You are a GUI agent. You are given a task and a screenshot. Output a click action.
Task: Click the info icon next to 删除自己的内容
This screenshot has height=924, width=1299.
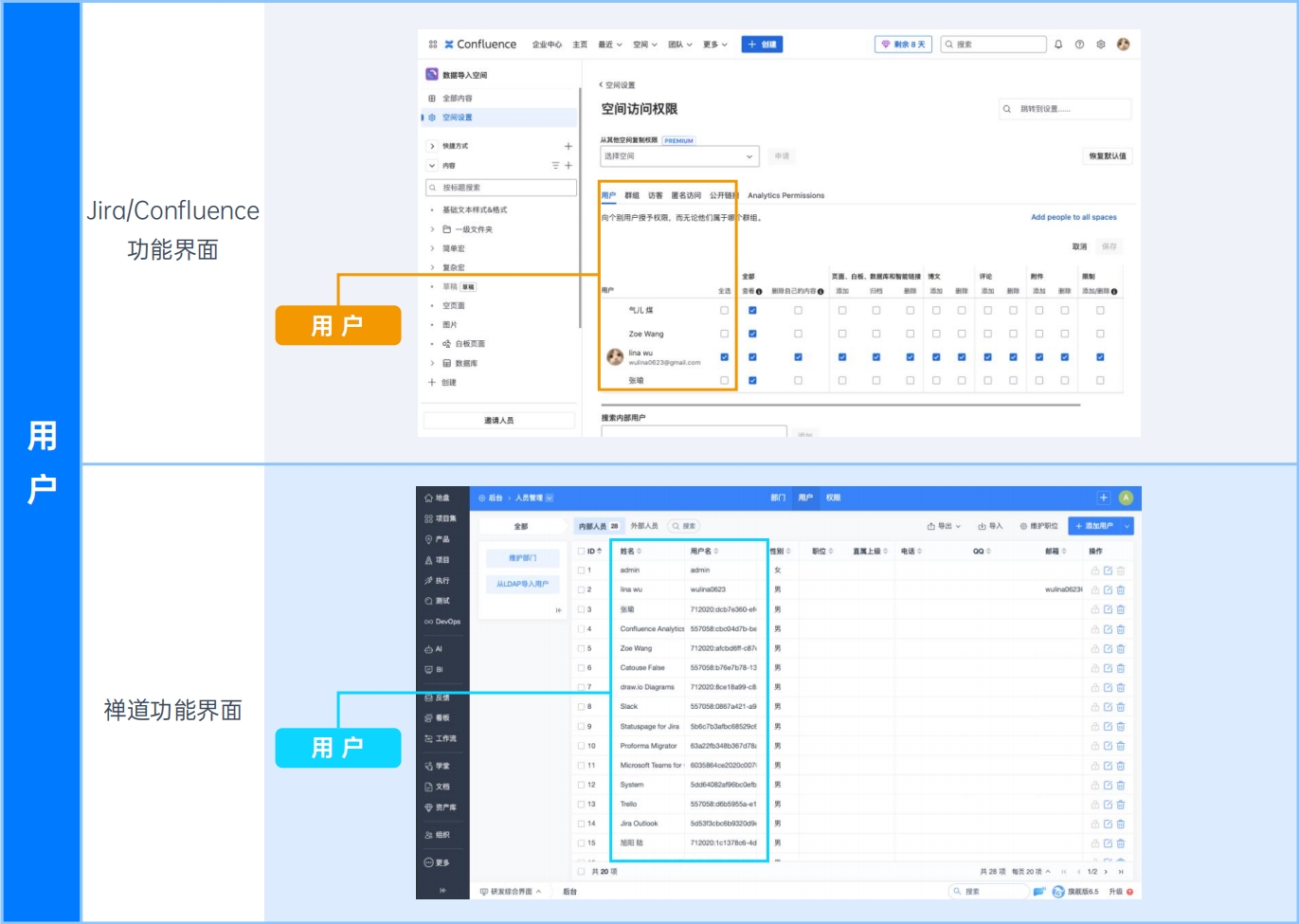821,292
